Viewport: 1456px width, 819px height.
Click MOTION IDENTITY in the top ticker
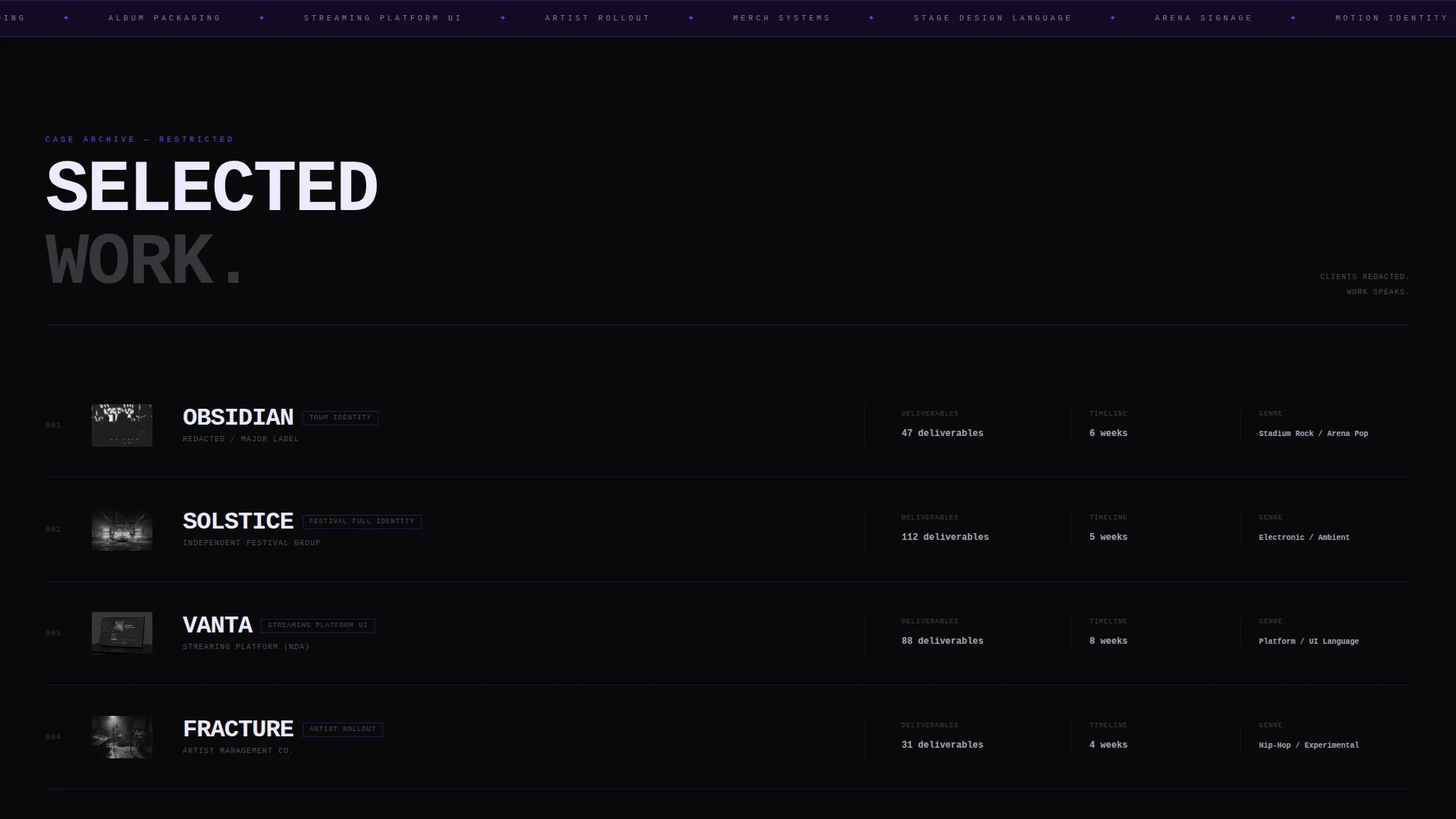(x=1392, y=18)
